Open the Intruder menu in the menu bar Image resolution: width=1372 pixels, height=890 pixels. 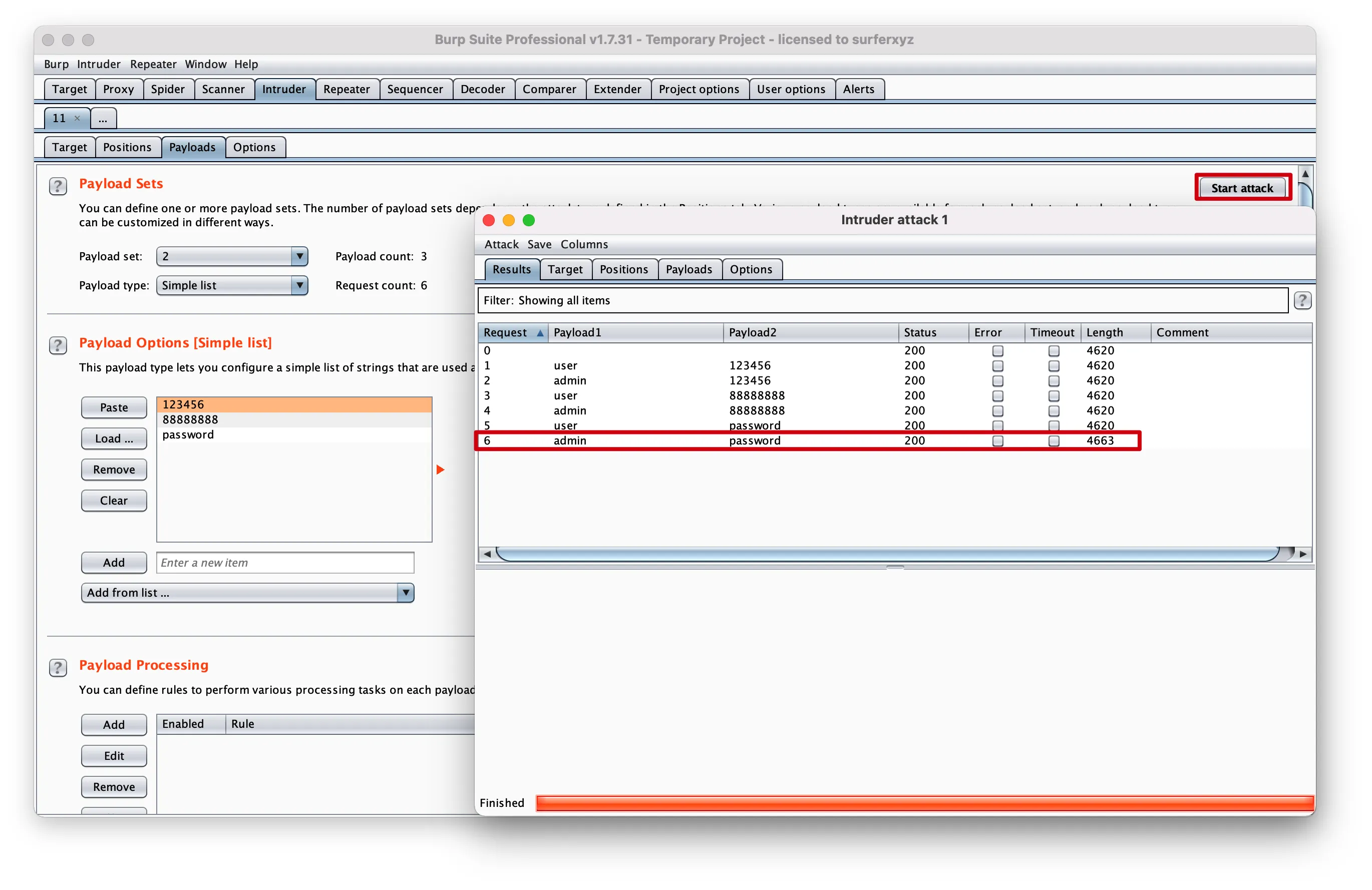point(99,64)
